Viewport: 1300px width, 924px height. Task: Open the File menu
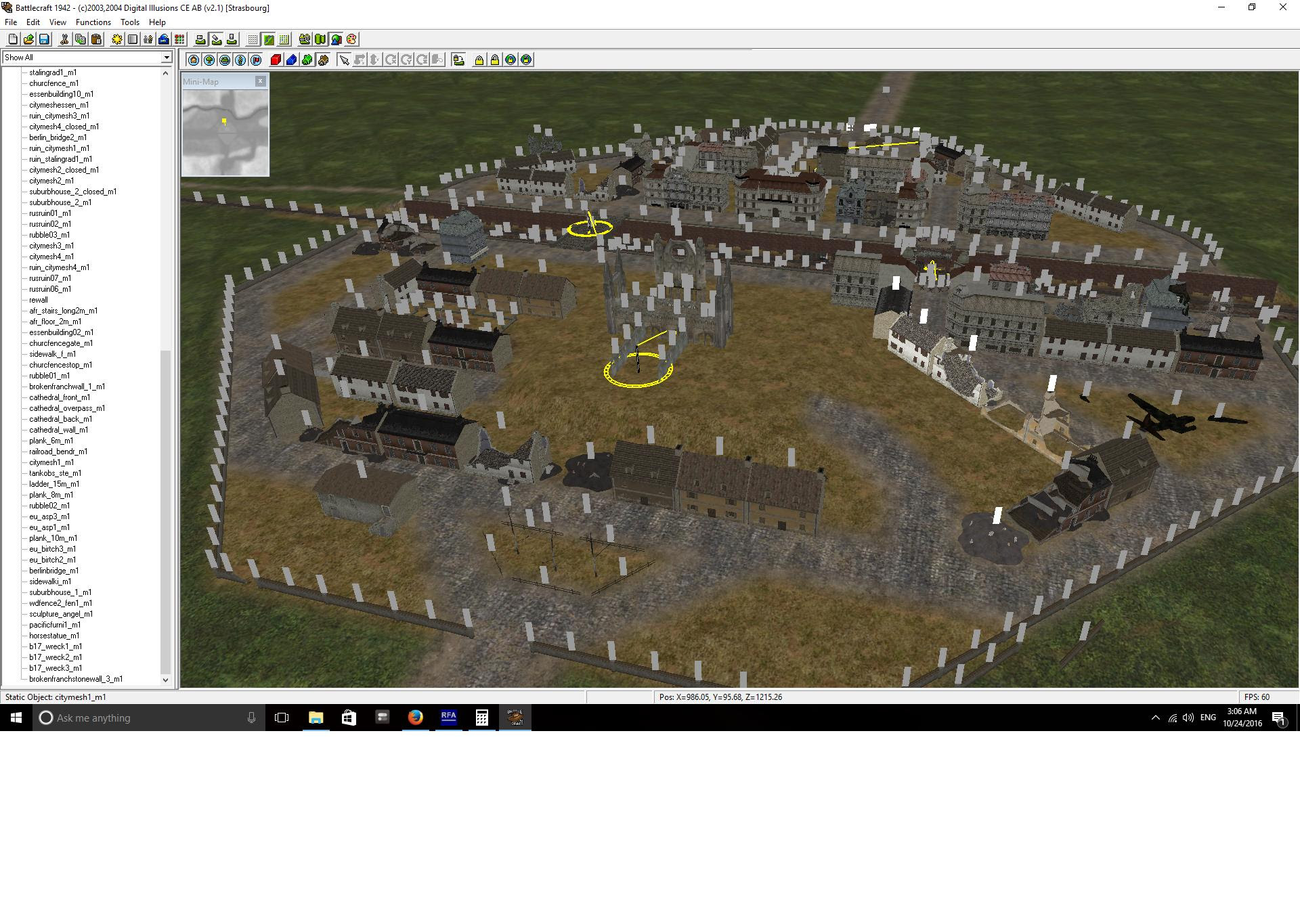click(x=11, y=22)
